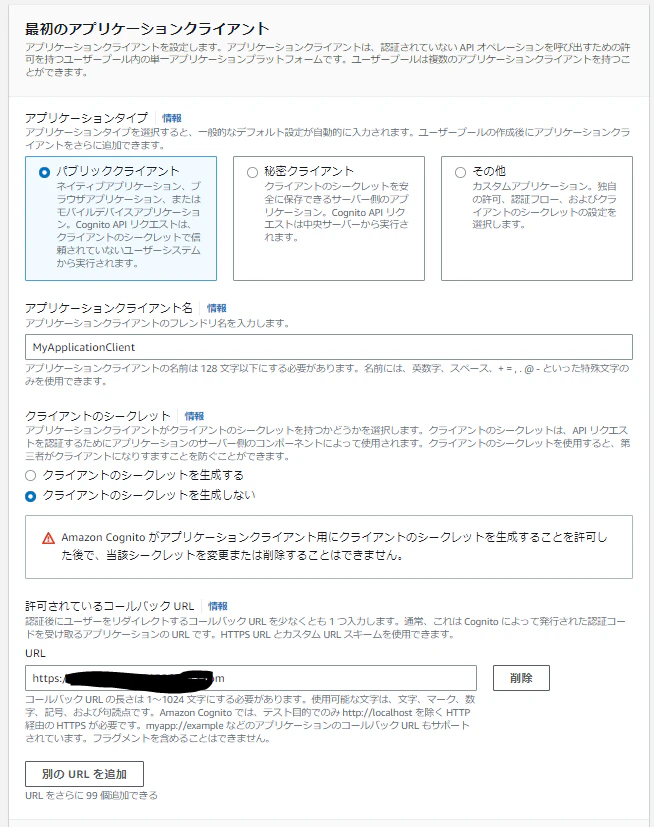
Task: Click the 最初のアプリケーションクライアント heading
Action: [147, 28]
